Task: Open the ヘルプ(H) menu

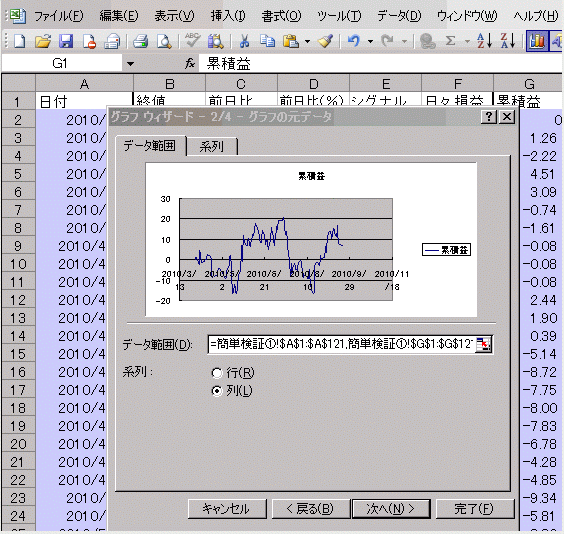Action: coord(536,16)
